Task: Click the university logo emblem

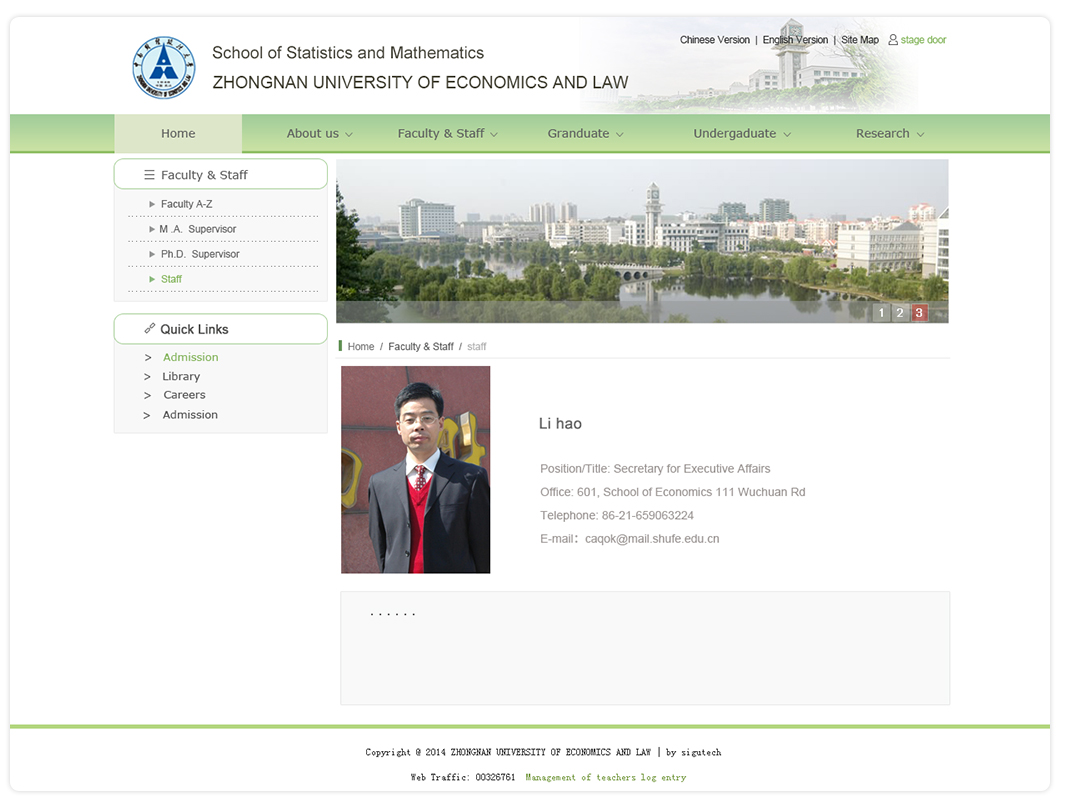Action: [163, 67]
